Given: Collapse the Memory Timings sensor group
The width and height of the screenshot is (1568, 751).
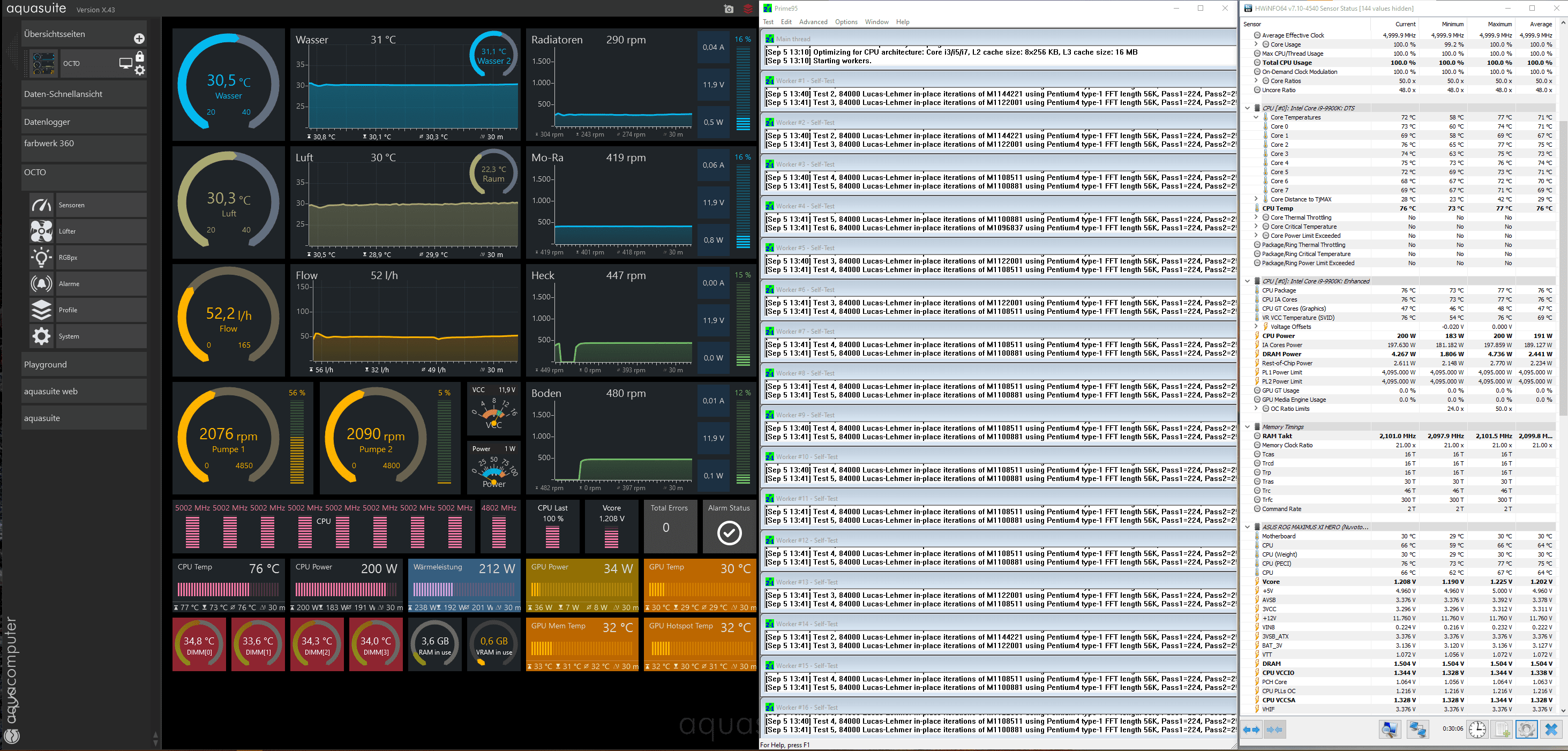Looking at the screenshot, I should click(x=1247, y=426).
